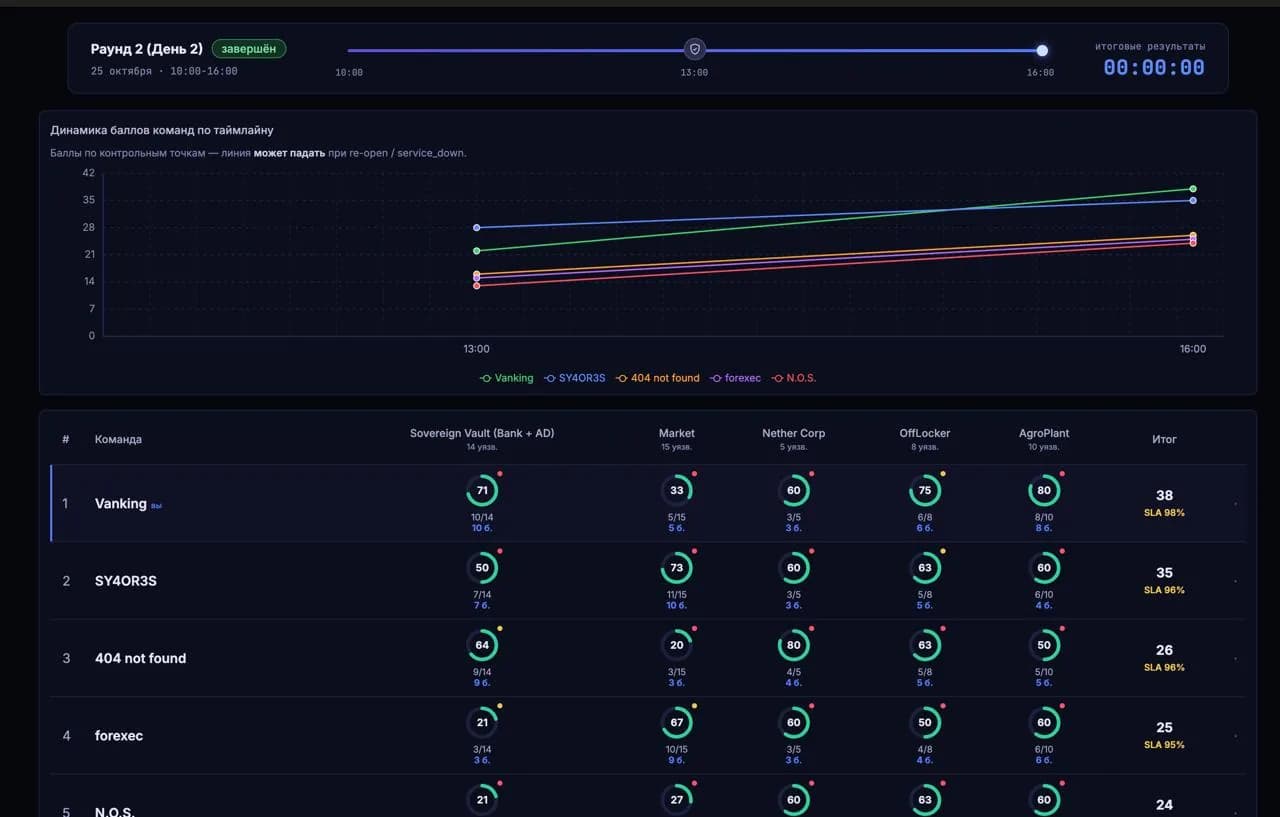1280x817 pixels.
Task: Click the shield marker at 13:00 on the timeline
Action: coord(695,49)
